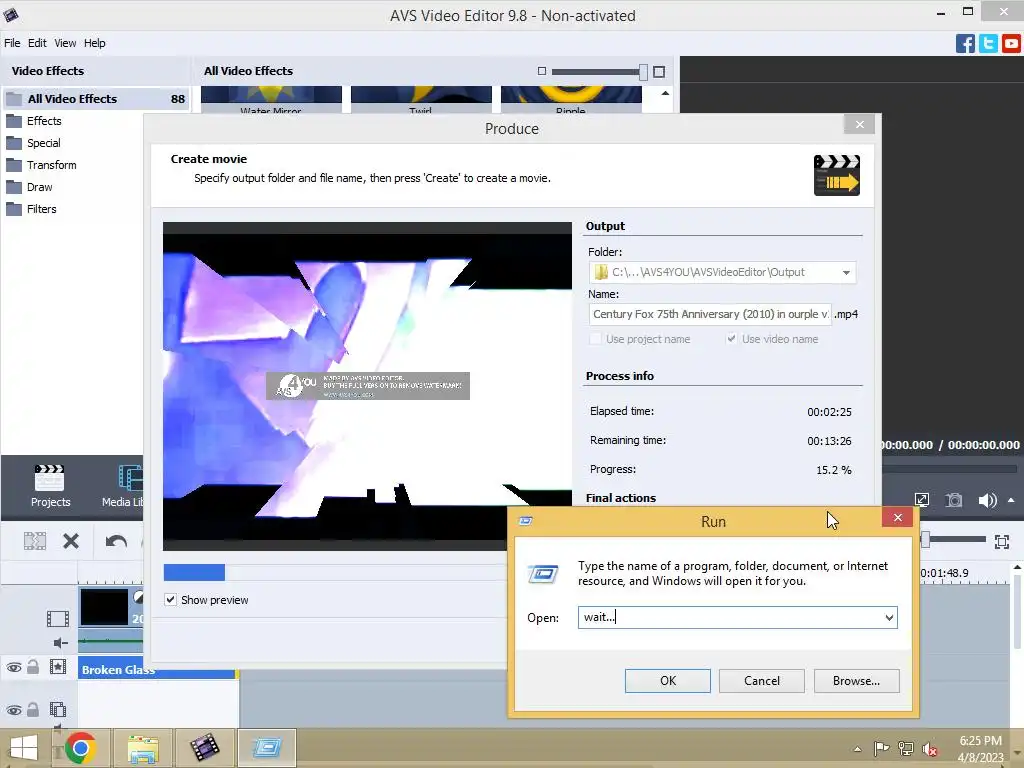The height and width of the screenshot is (768, 1024).
Task: Expand the Run dialog Open dropdown arrow
Action: click(889, 618)
